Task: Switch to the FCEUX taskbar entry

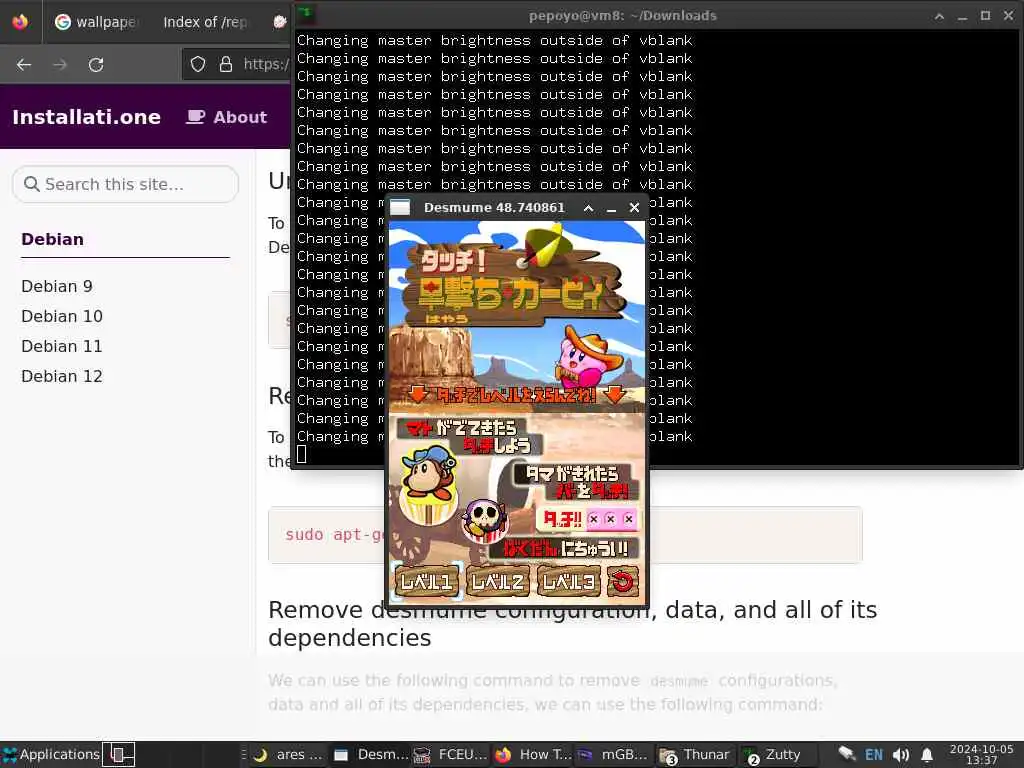Action: 451,754
